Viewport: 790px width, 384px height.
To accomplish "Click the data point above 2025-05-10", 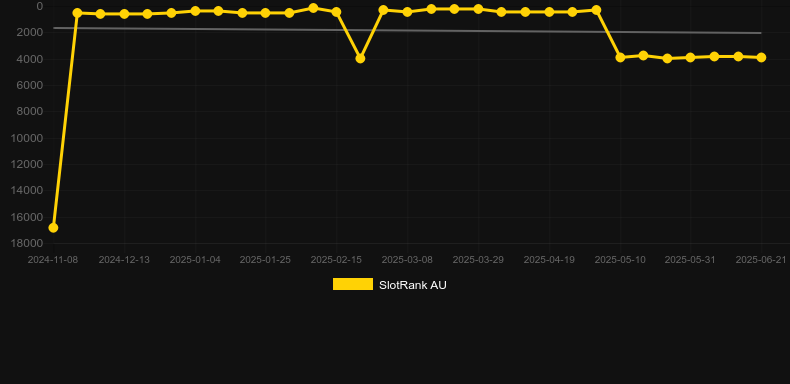I will tap(620, 57).
